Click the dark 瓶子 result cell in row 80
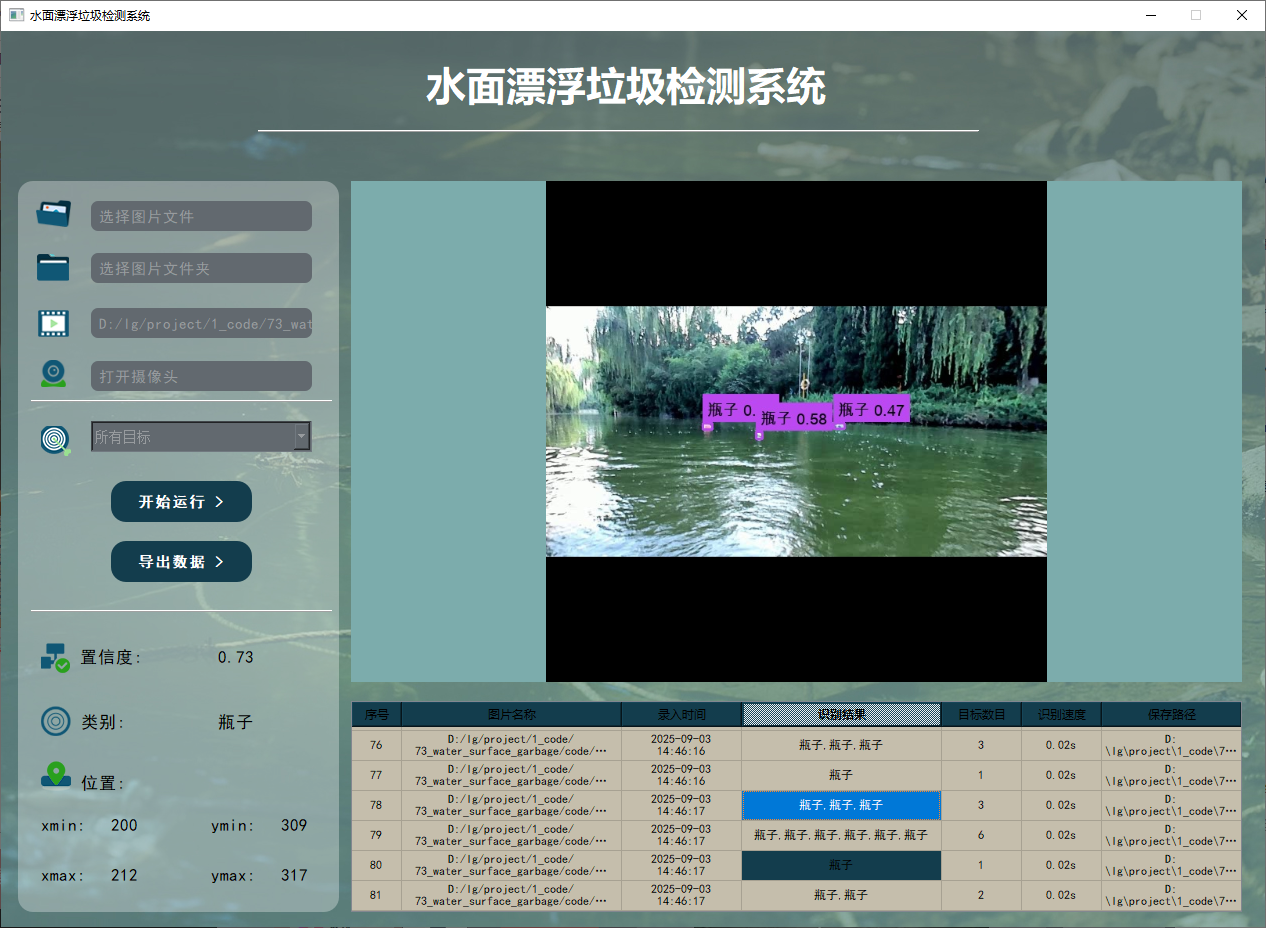 pyautogui.click(x=841, y=865)
